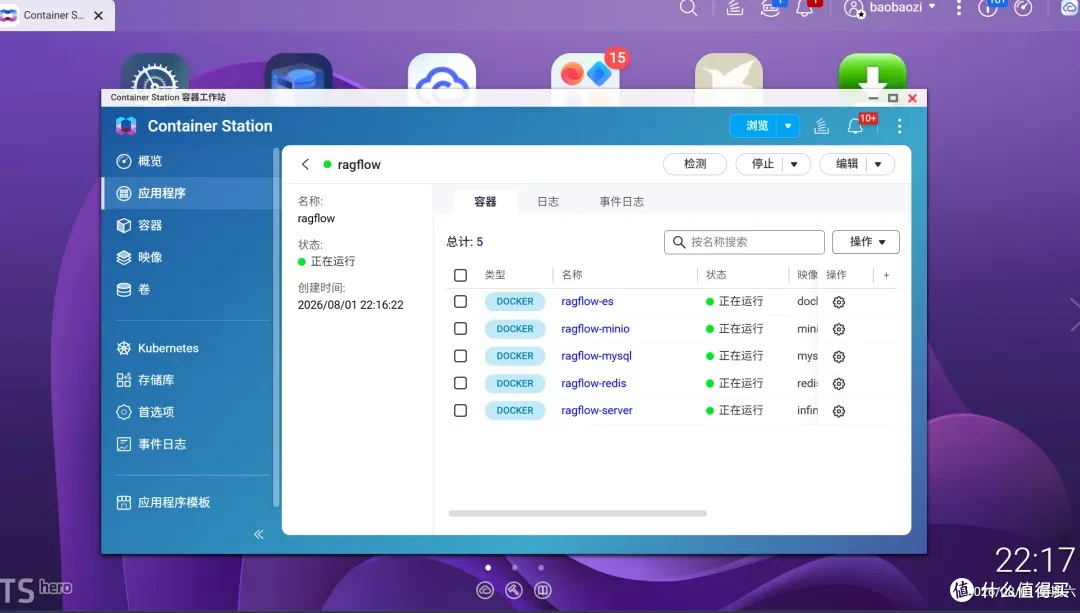Open 存储库 in the sidebar
Screen dimensions: 1080x613
[x=187, y=380]
